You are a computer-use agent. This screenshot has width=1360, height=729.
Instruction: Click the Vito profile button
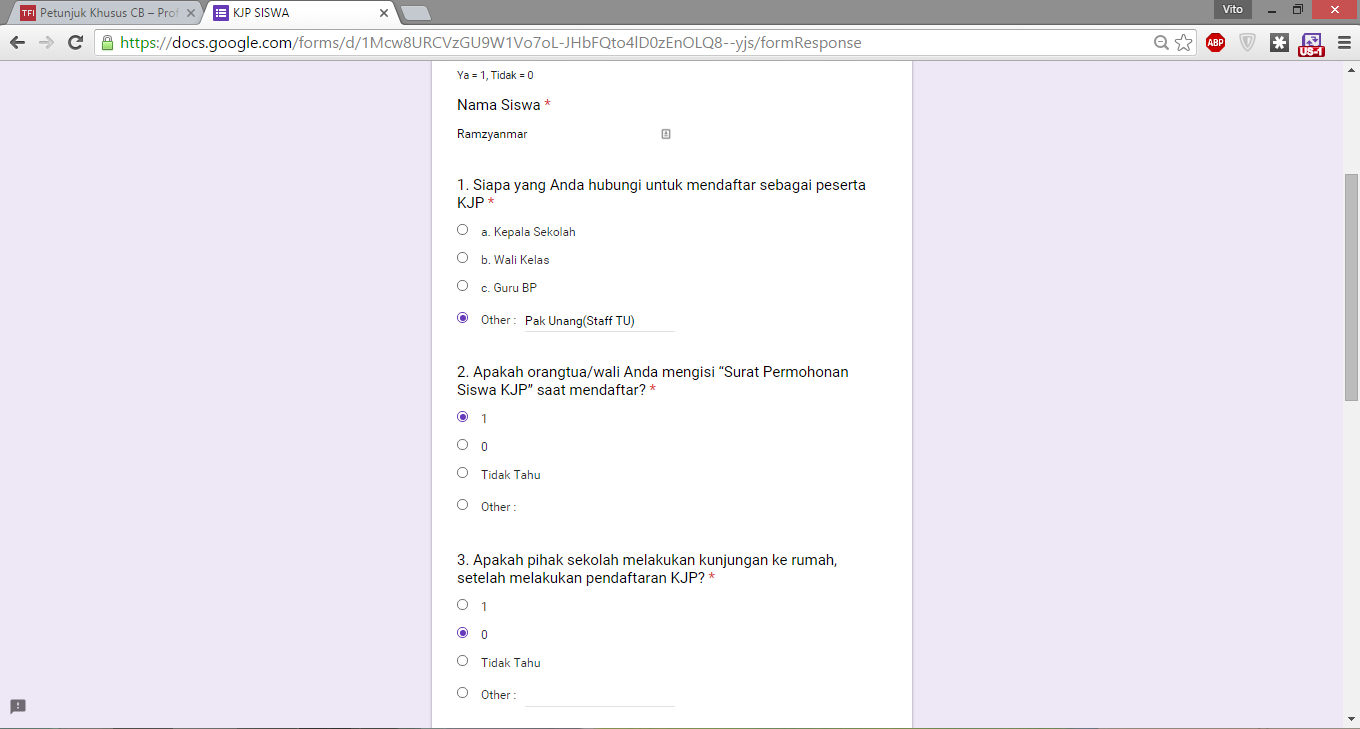click(x=1233, y=9)
